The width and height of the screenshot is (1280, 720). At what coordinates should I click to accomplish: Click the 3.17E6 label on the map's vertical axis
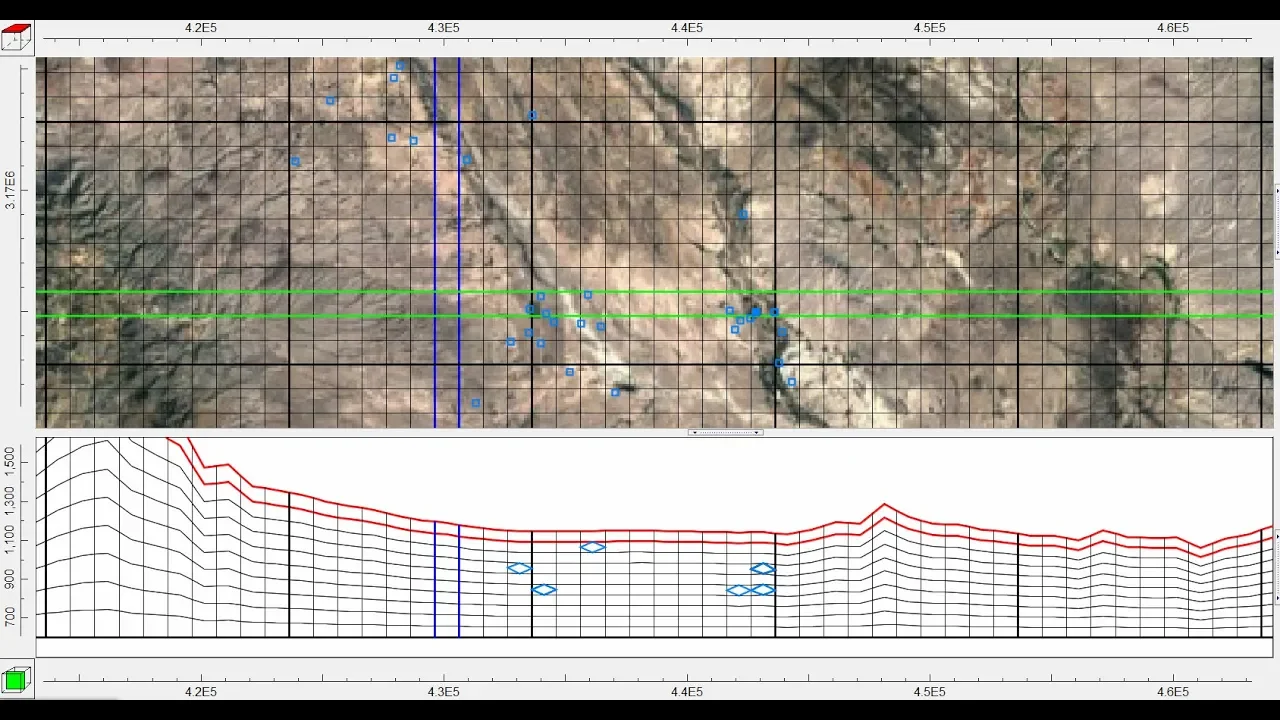click(x=10, y=190)
